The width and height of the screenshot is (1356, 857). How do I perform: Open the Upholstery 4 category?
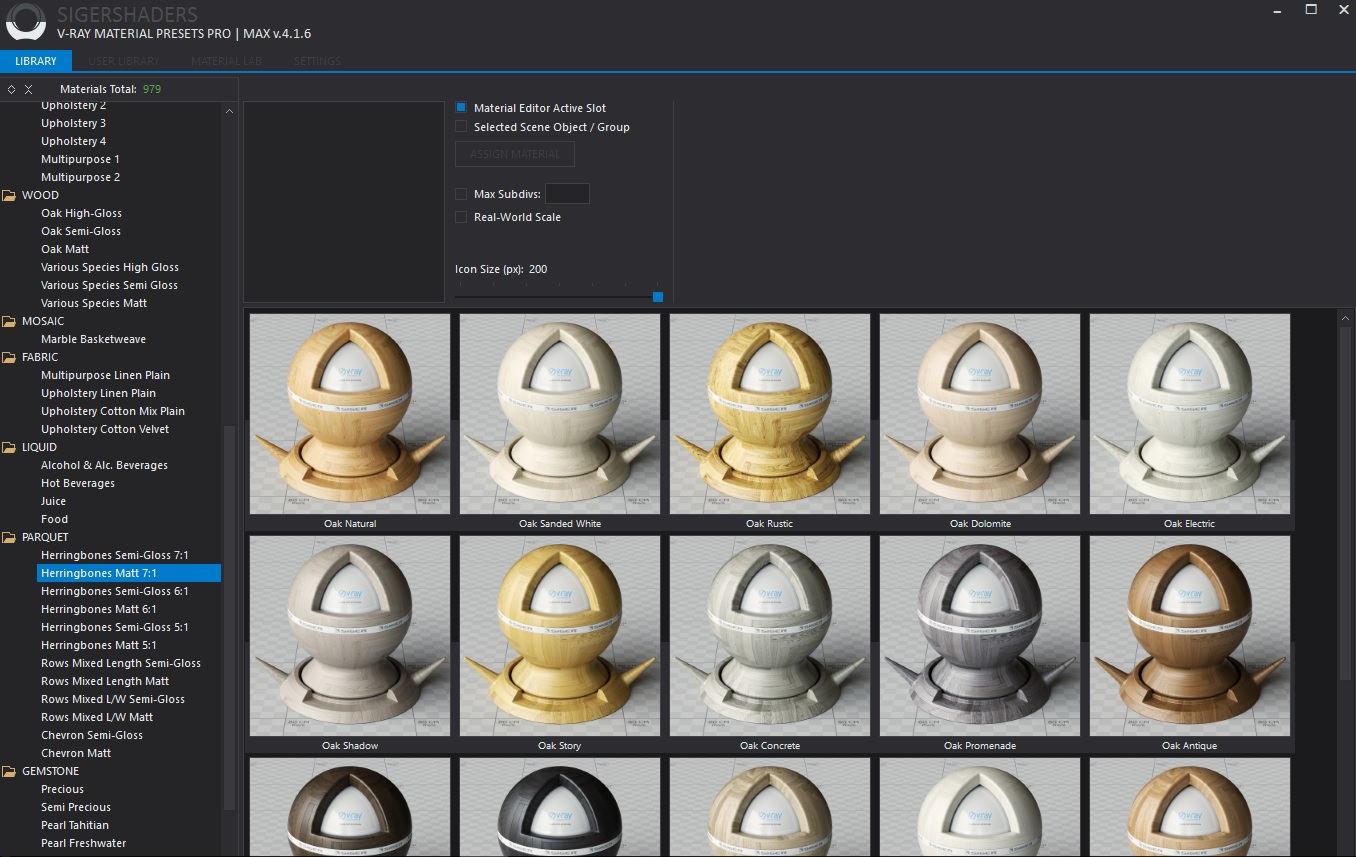coord(73,141)
